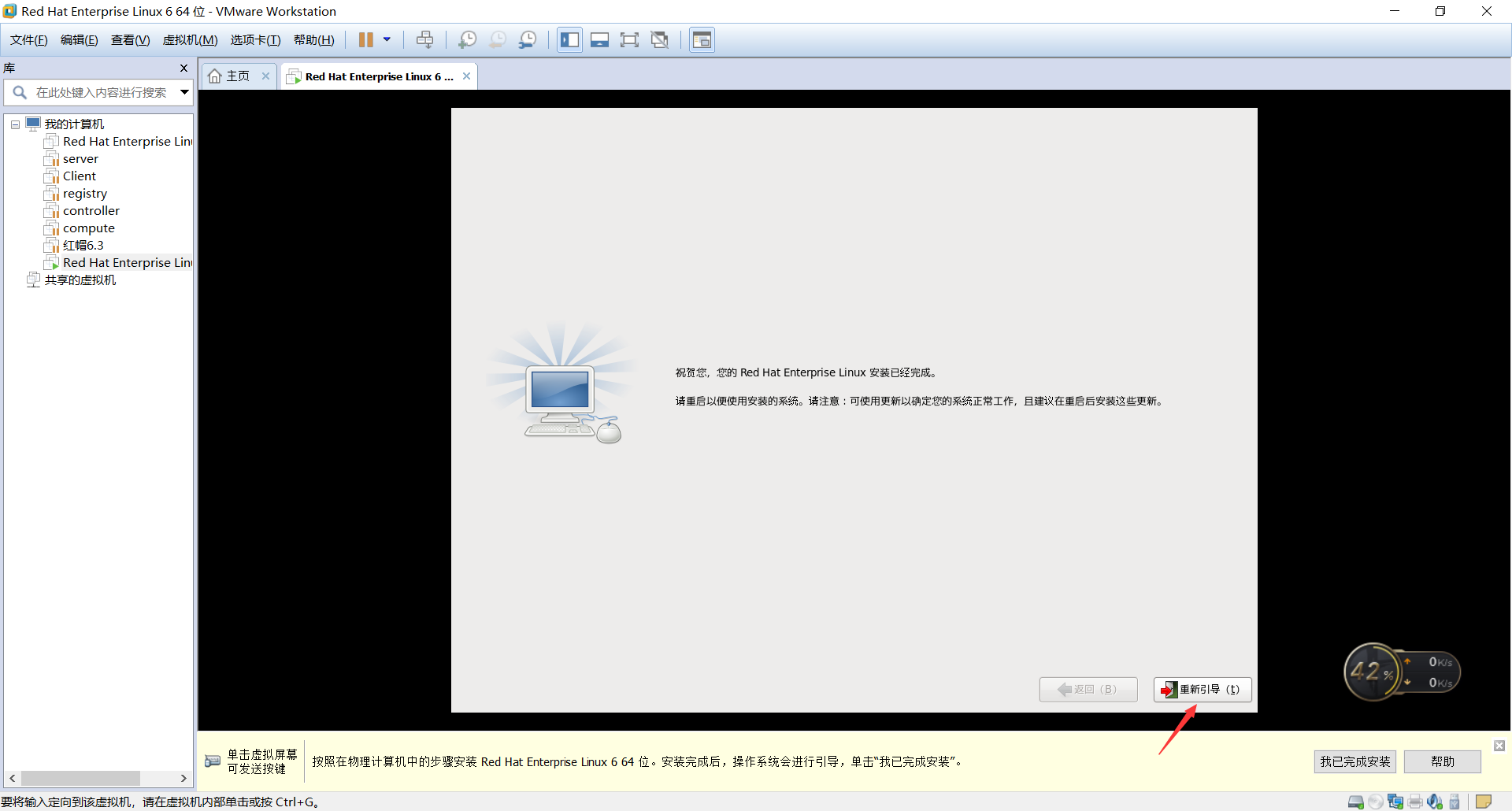Toggle console view toolbar icon
The image size is (1512, 811).
point(702,39)
